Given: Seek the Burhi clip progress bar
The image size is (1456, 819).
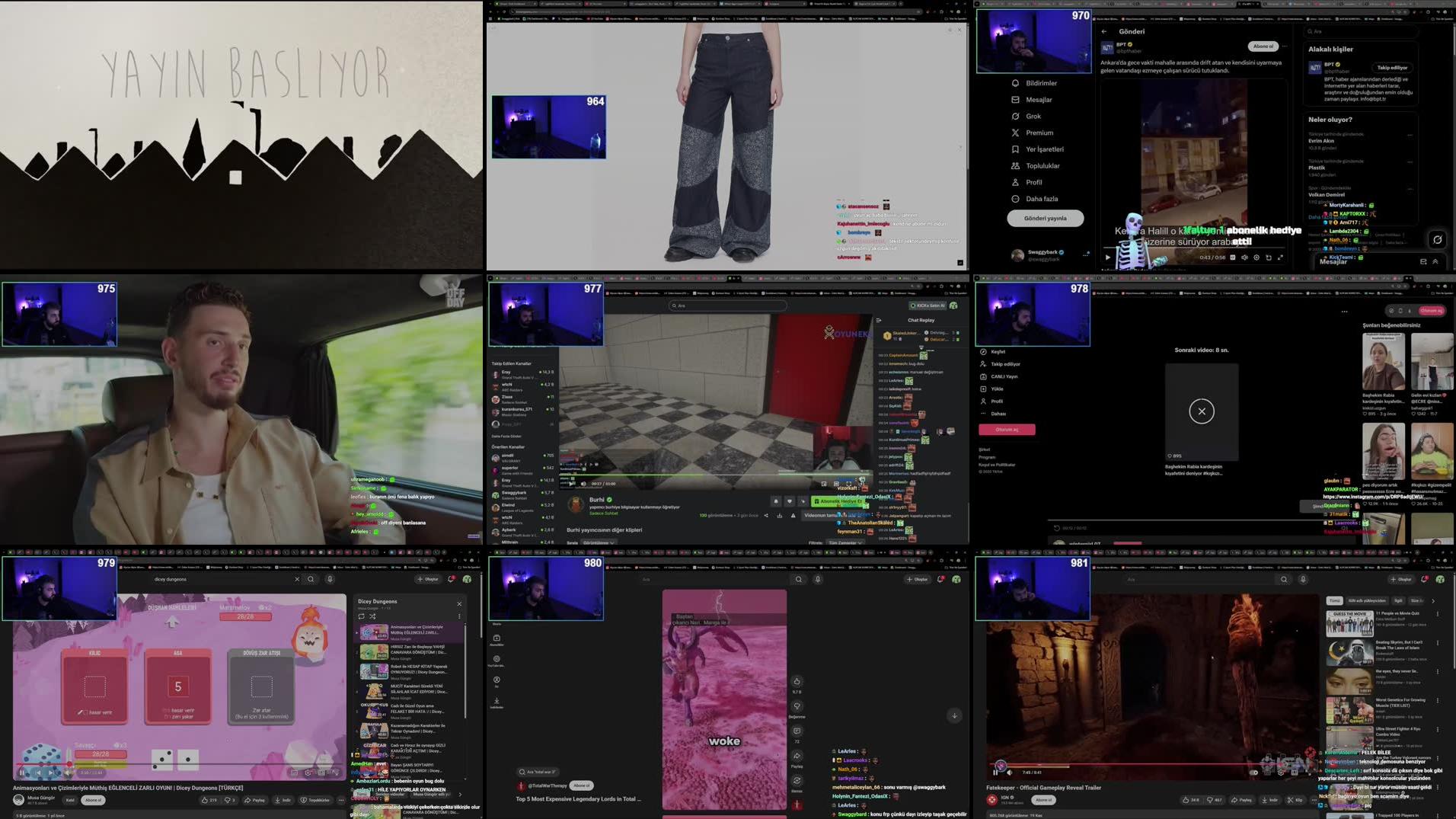Looking at the screenshot, I should point(723,475).
